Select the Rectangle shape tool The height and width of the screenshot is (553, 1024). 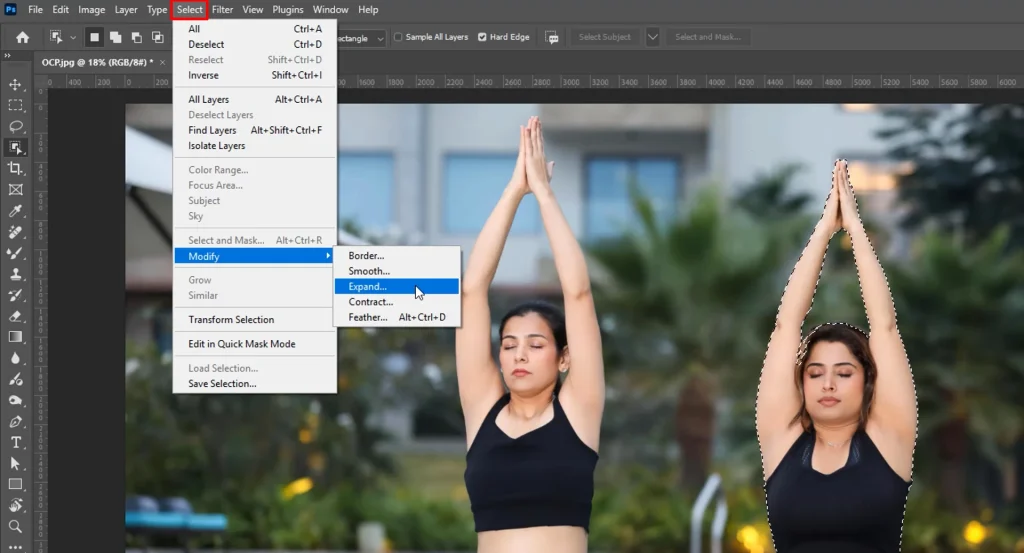[15, 484]
